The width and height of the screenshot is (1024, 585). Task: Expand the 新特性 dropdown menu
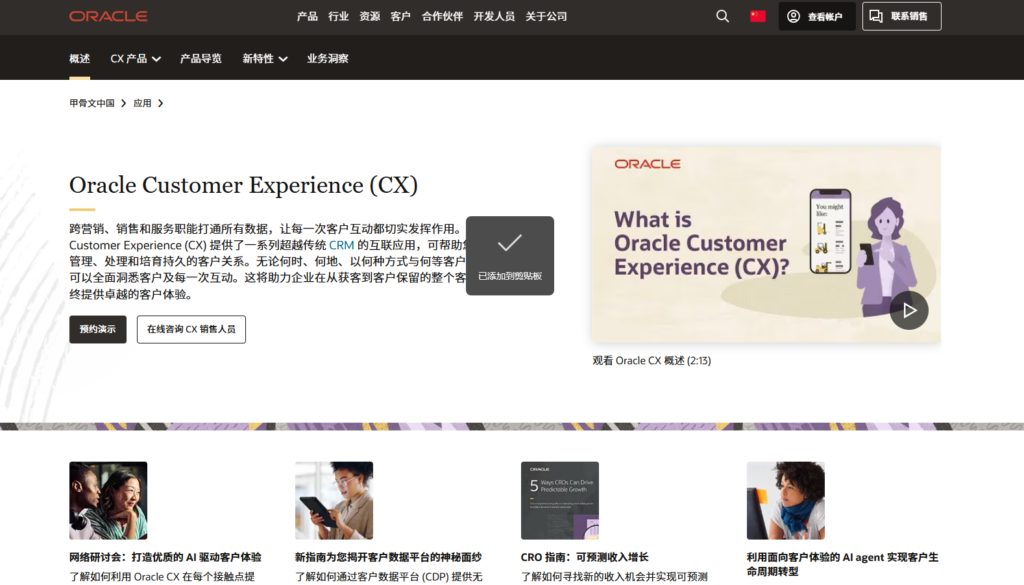[x=263, y=58]
